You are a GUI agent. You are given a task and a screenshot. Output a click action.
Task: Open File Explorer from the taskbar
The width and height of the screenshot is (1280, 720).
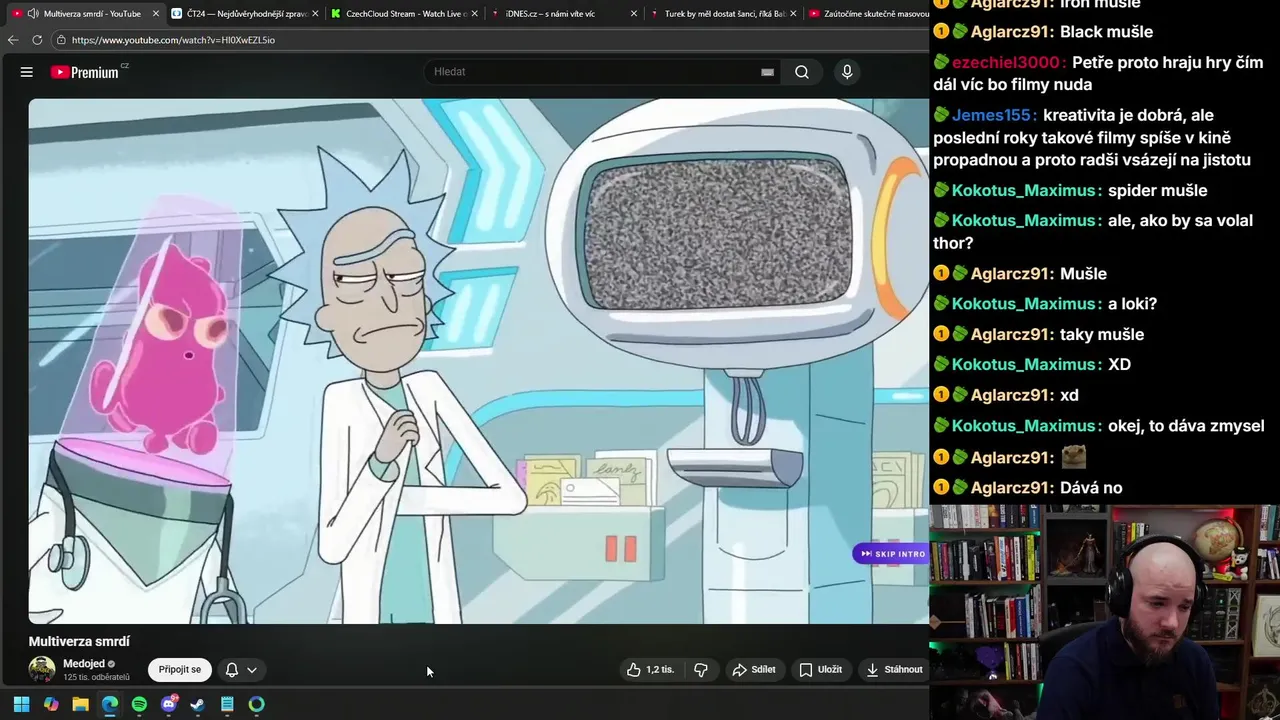tap(81, 704)
